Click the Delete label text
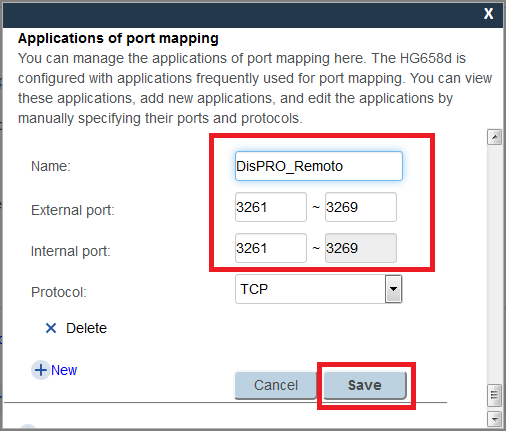This screenshot has width=506, height=431. pyautogui.click(x=86, y=328)
